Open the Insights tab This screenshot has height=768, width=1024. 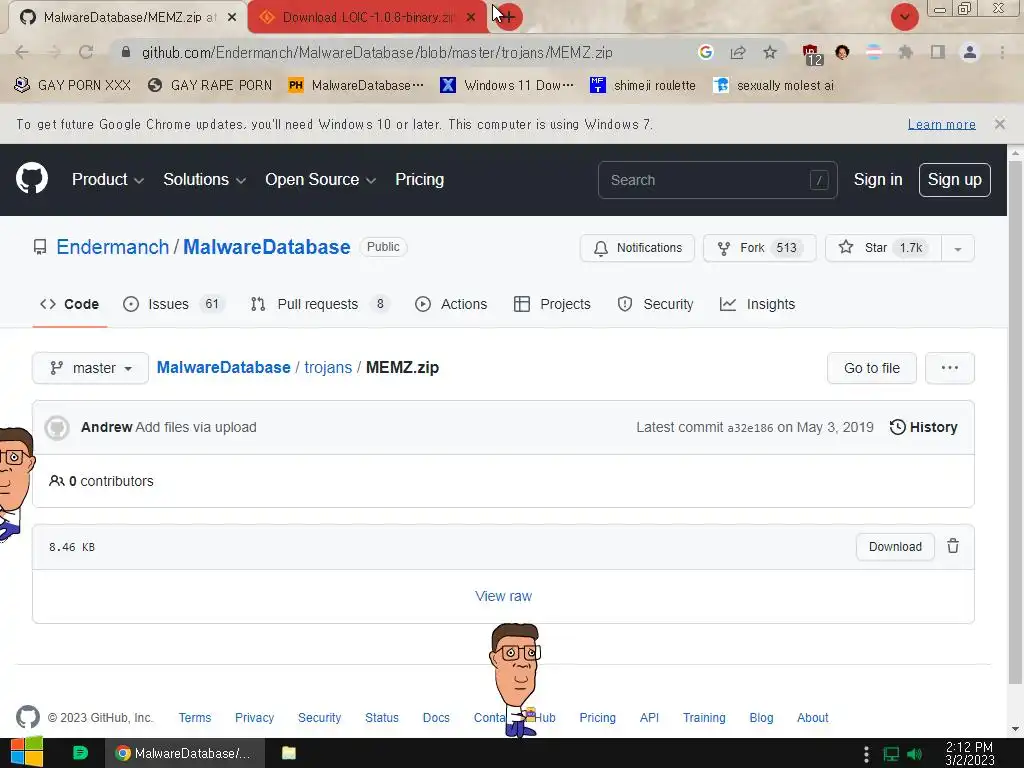click(758, 304)
